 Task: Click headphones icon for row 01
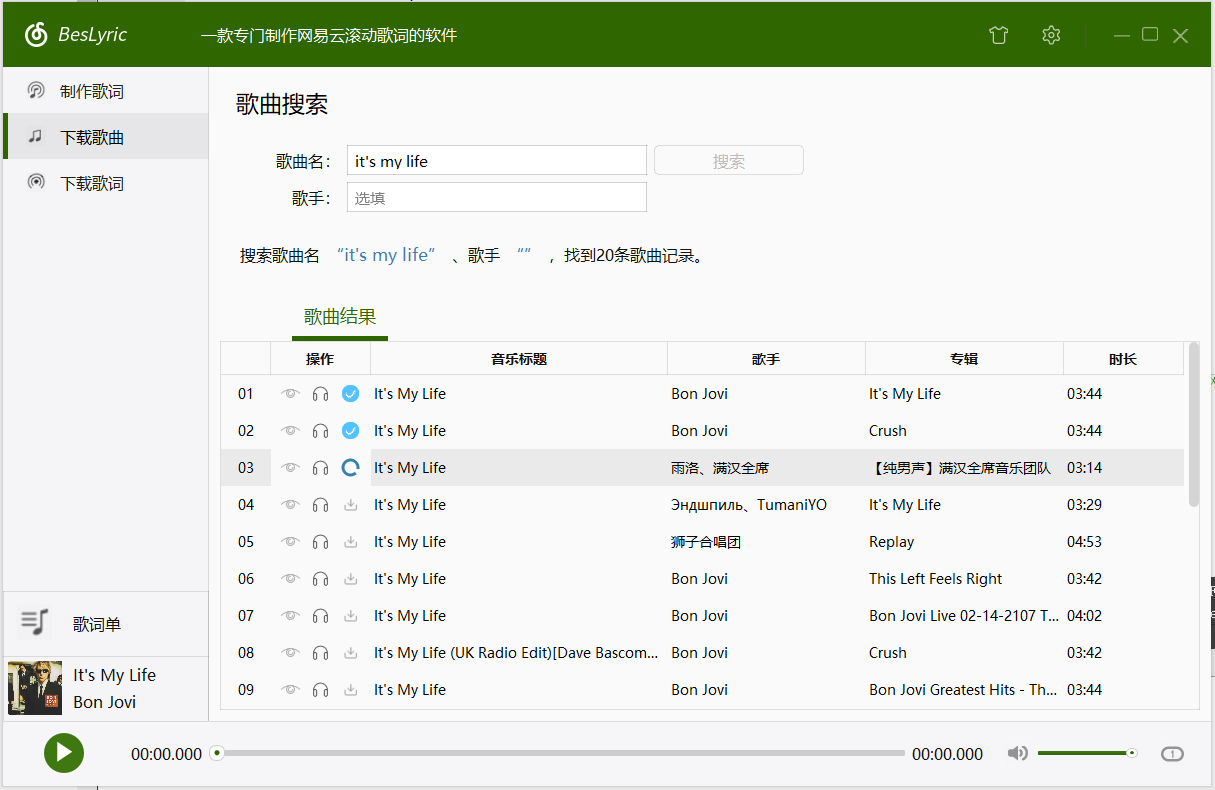(320, 394)
